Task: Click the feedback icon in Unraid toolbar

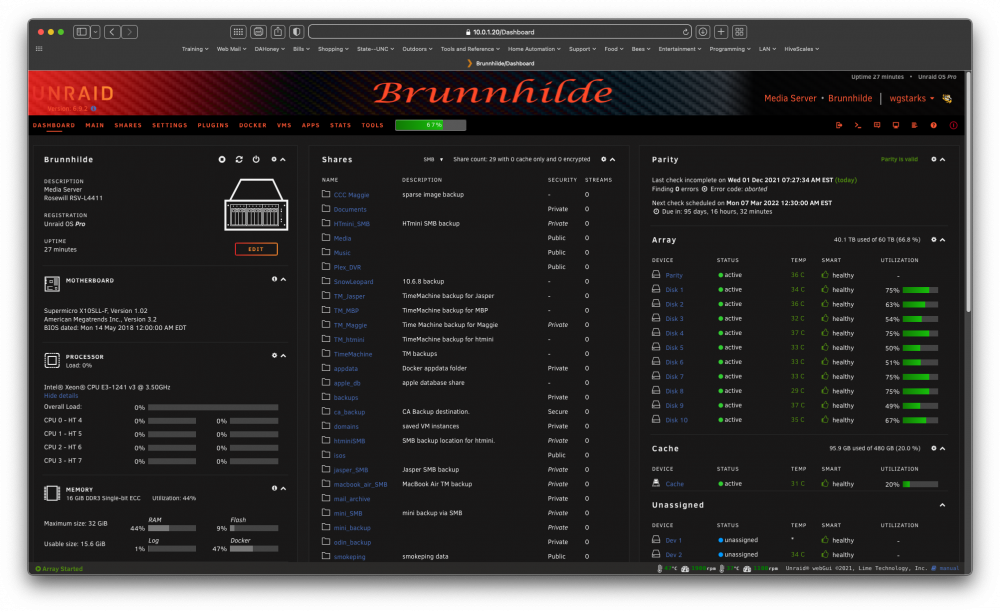Action: [x=877, y=126]
